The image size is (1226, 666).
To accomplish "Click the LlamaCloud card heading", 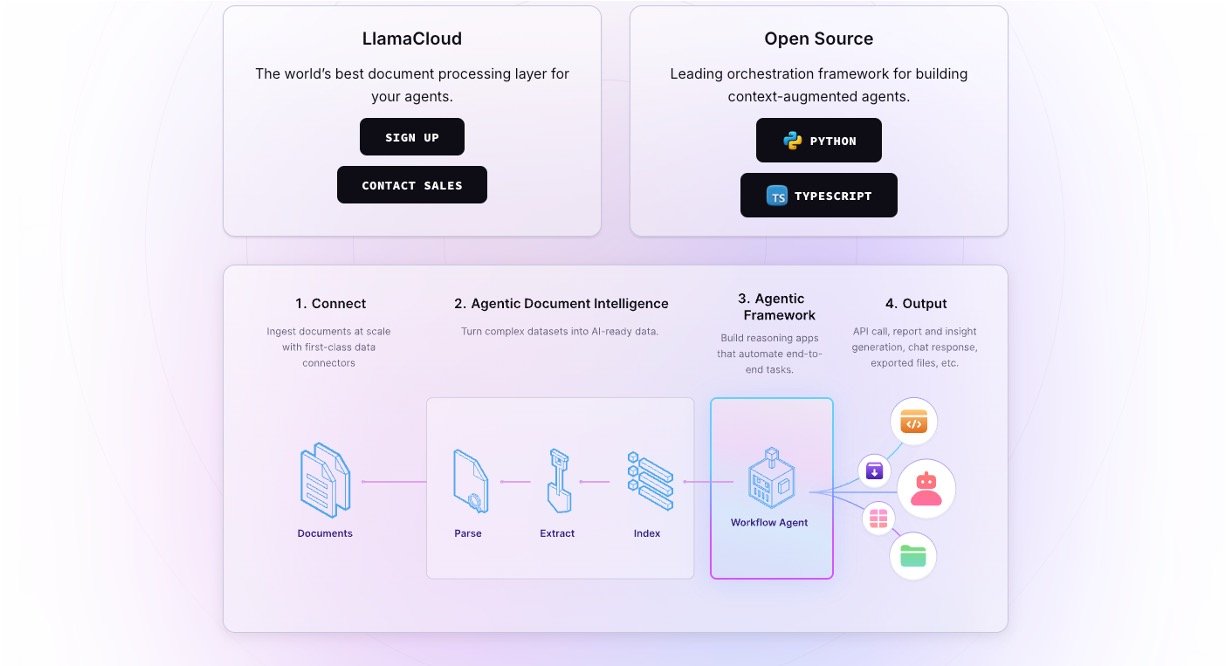I will coord(412,39).
